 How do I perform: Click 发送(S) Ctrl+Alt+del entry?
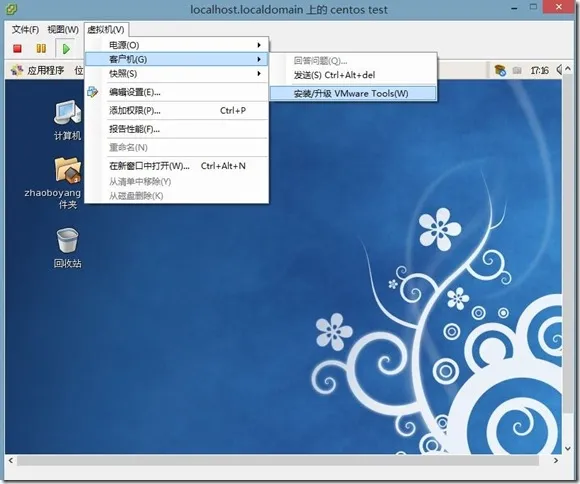(353, 75)
